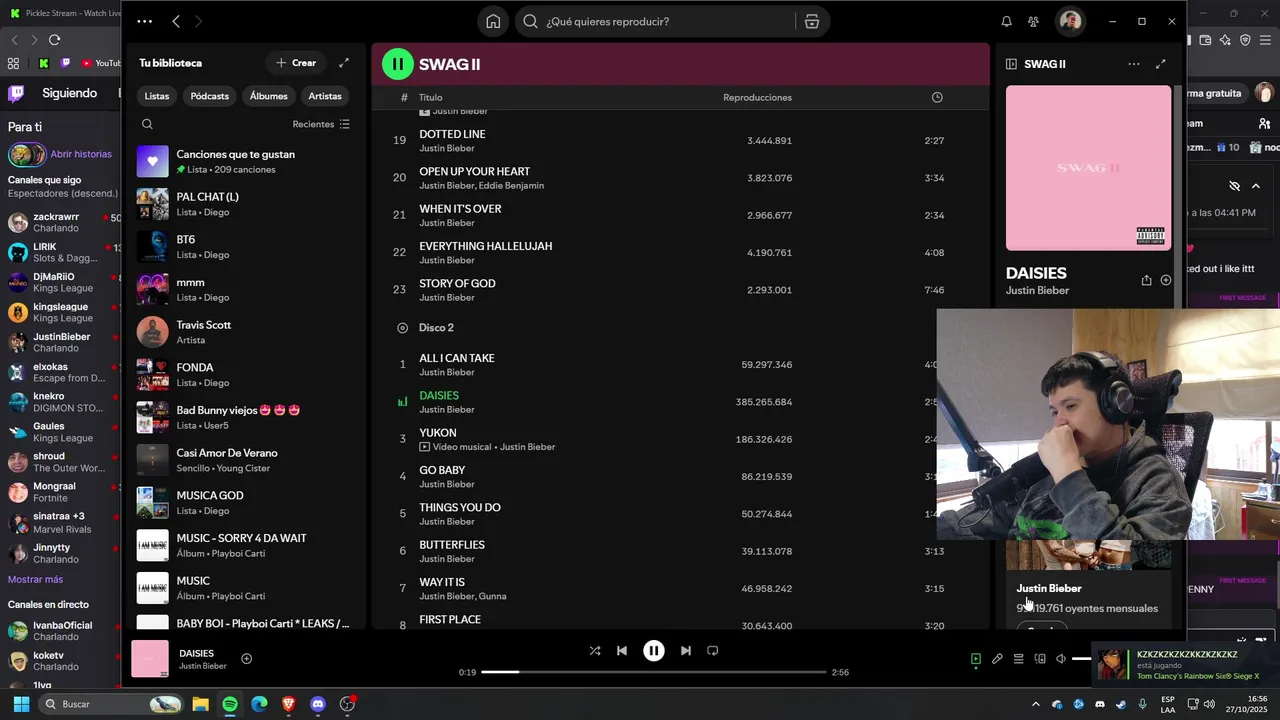
Task: Search within Tu biblioteca
Action: point(147,124)
